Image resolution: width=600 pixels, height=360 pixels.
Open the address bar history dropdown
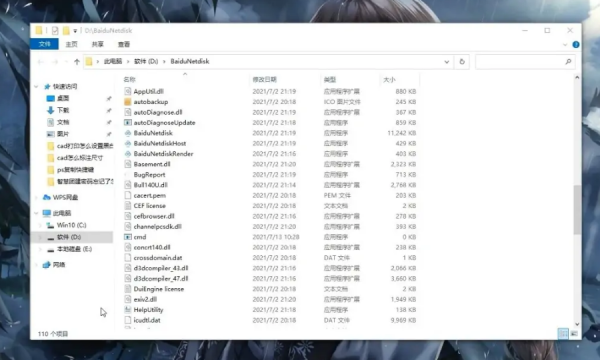(x=447, y=62)
